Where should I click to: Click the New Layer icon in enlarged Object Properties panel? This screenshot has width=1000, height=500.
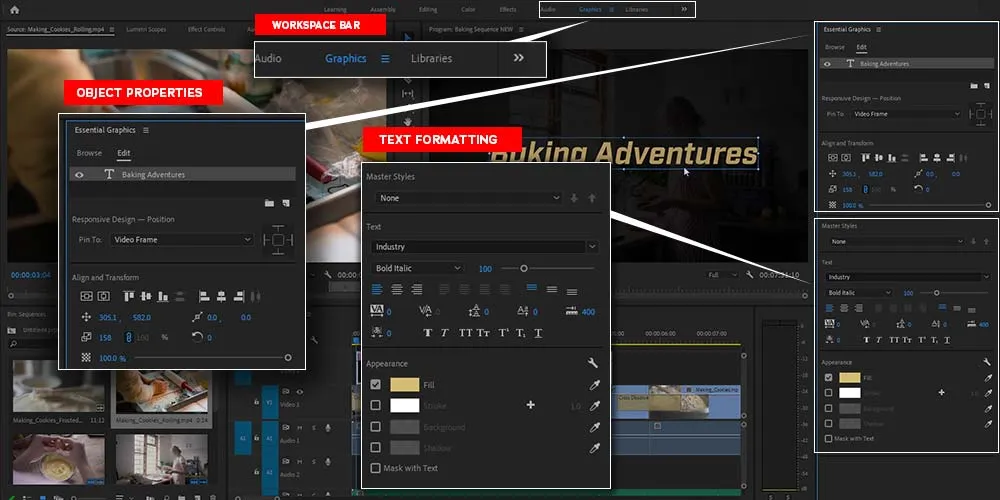click(286, 203)
